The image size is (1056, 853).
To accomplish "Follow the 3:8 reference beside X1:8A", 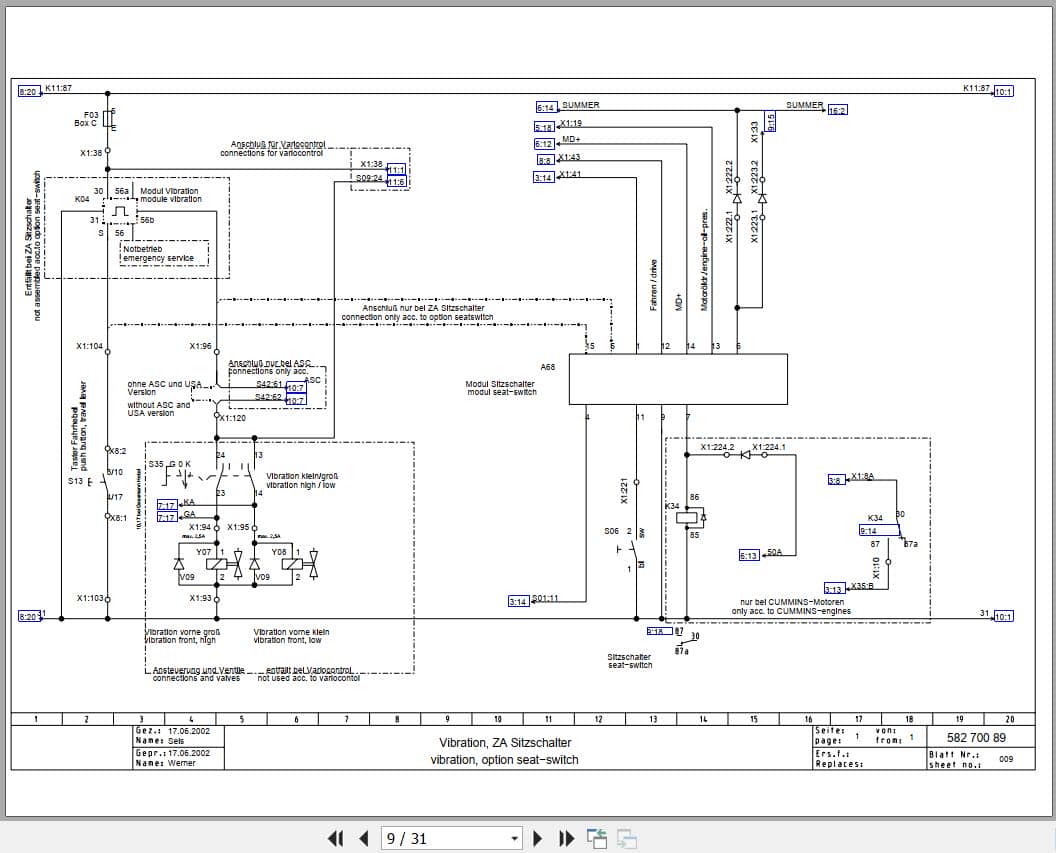I will 836,479.
